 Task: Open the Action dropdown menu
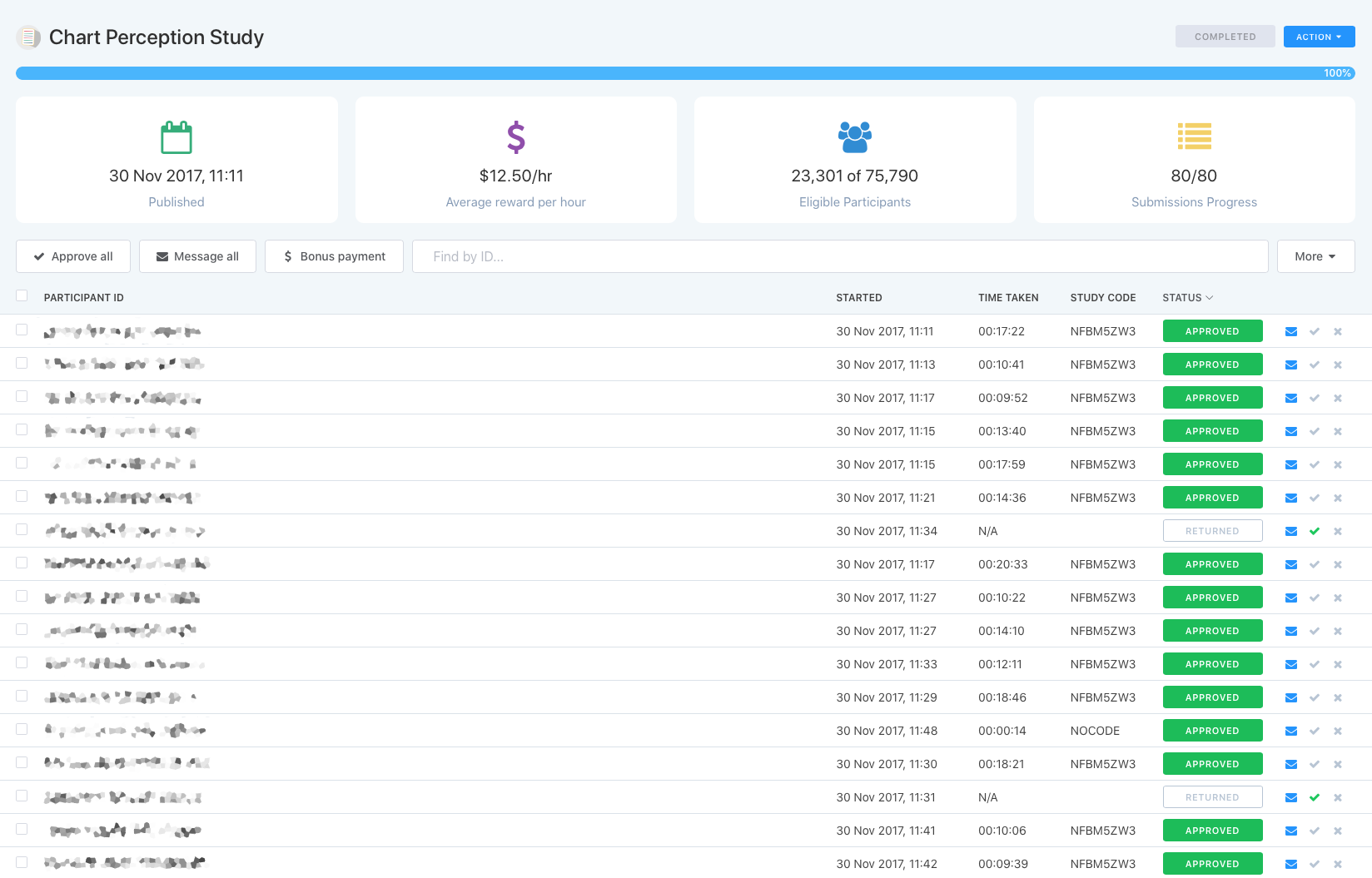click(1319, 37)
